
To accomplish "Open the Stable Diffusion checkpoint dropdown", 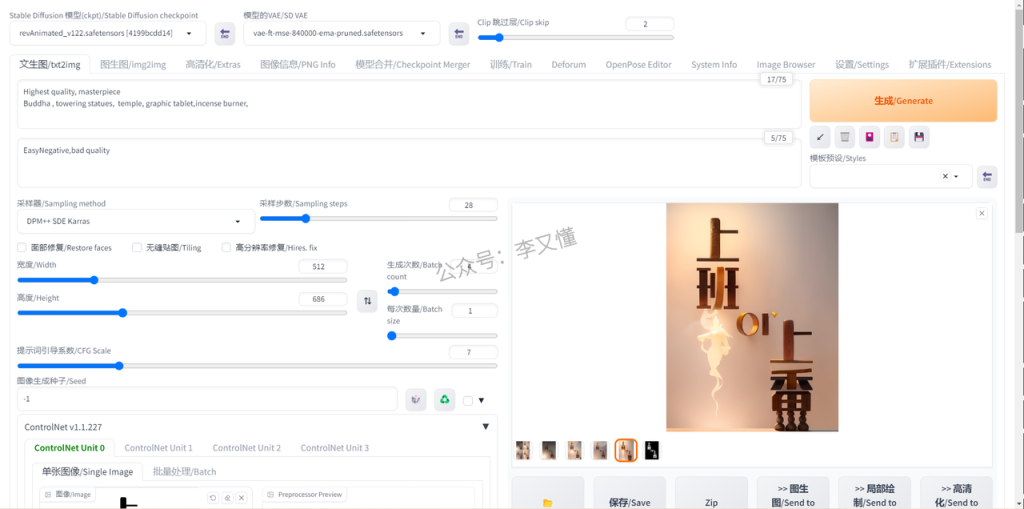I will tap(112, 33).
